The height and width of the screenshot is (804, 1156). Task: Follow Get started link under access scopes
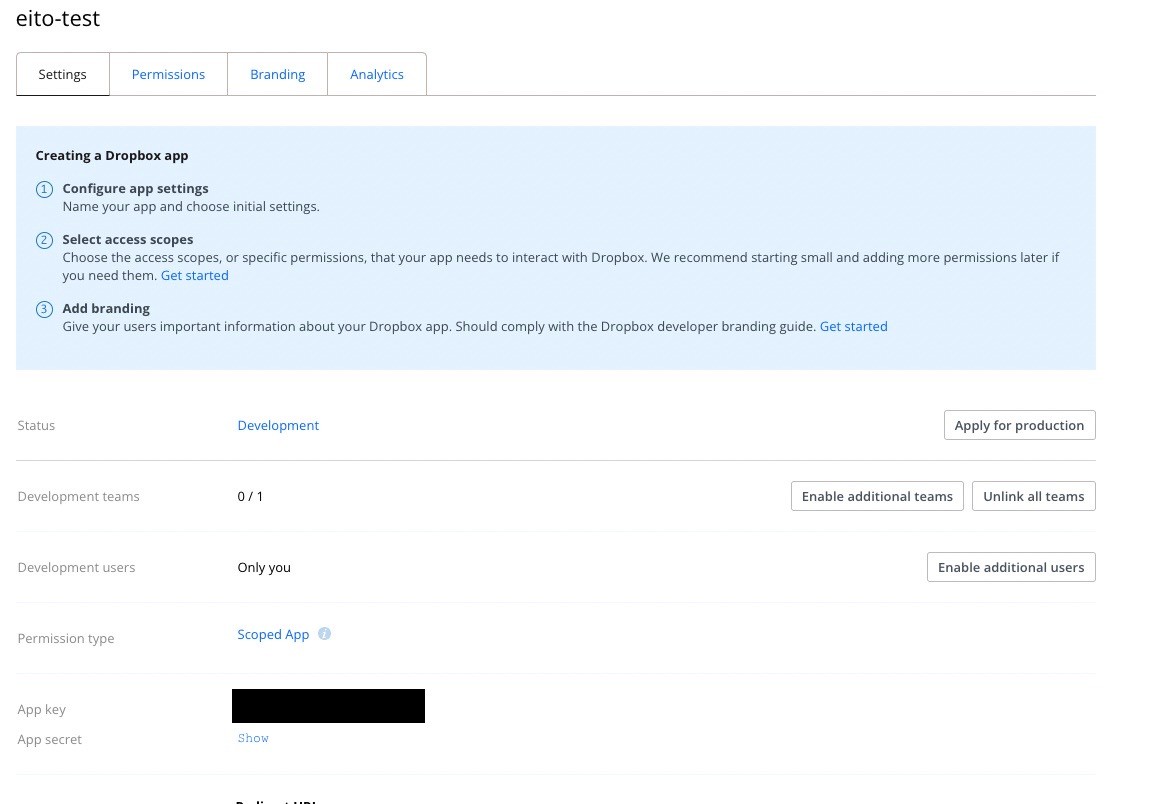click(x=195, y=276)
